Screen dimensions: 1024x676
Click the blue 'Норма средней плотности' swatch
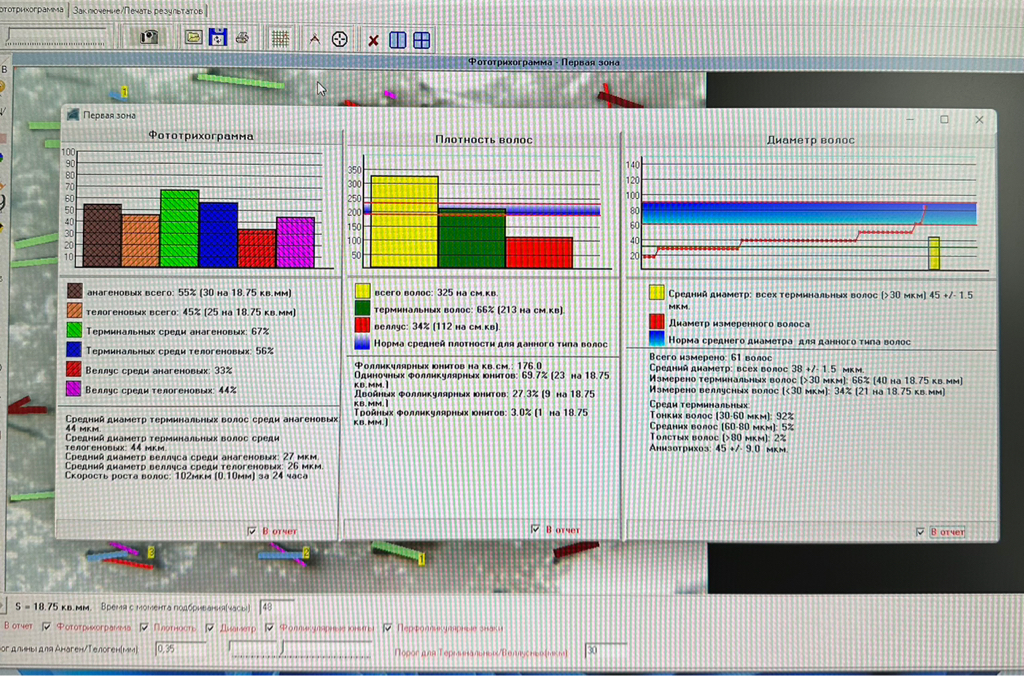362,342
